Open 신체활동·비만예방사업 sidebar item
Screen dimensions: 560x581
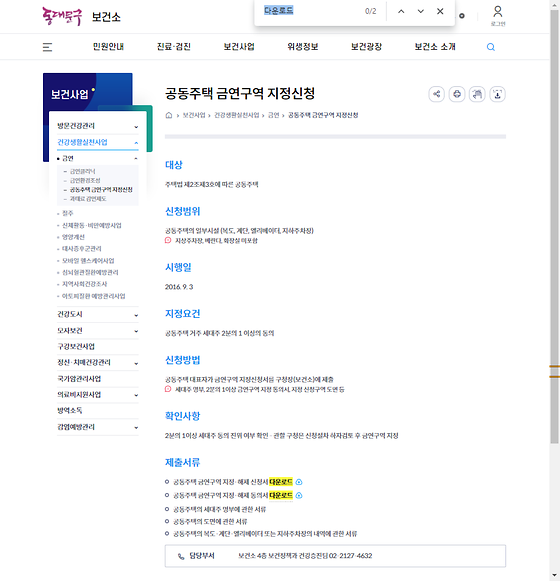pos(92,225)
